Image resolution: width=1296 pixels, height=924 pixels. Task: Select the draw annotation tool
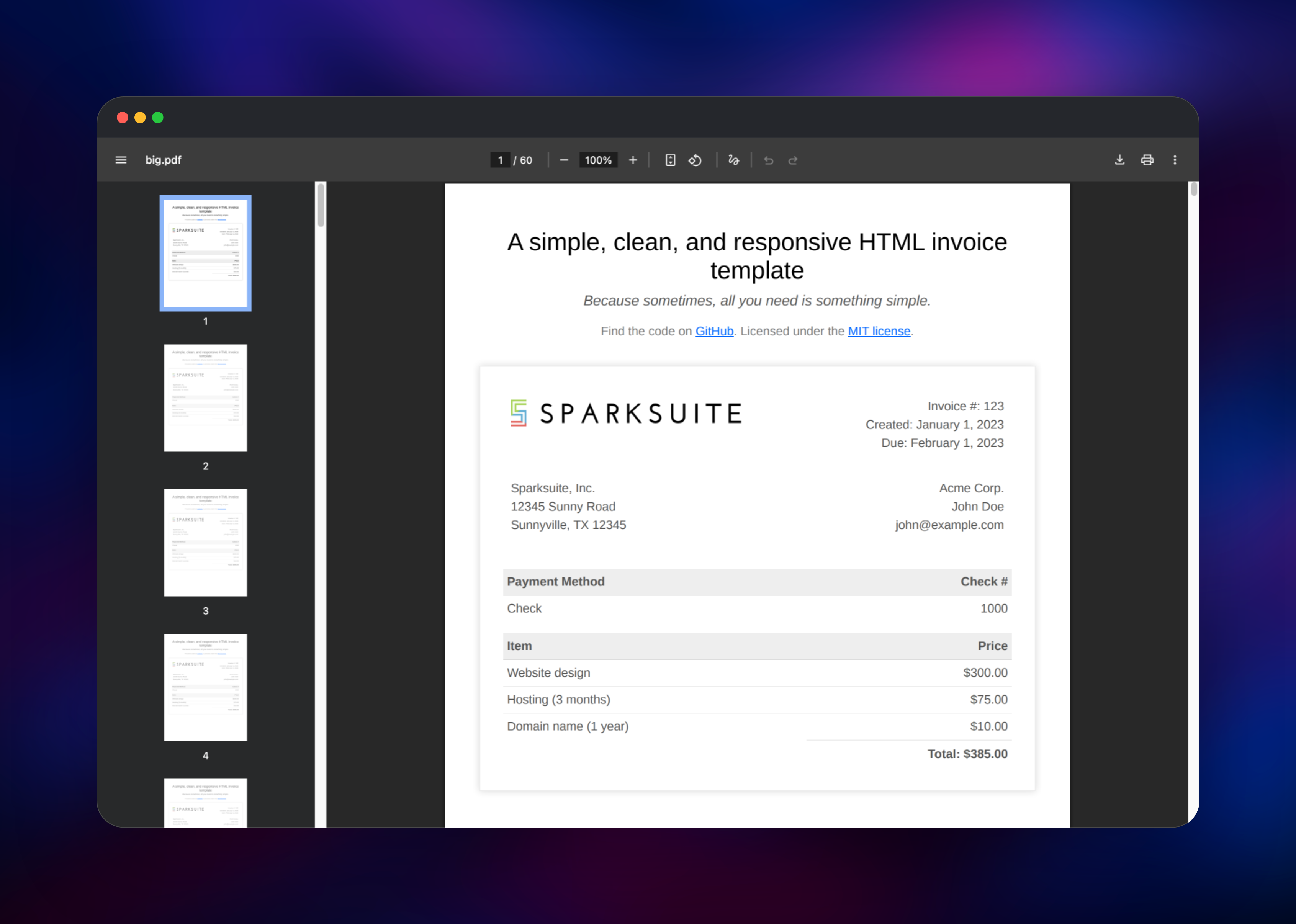pyautogui.click(x=734, y=160)
